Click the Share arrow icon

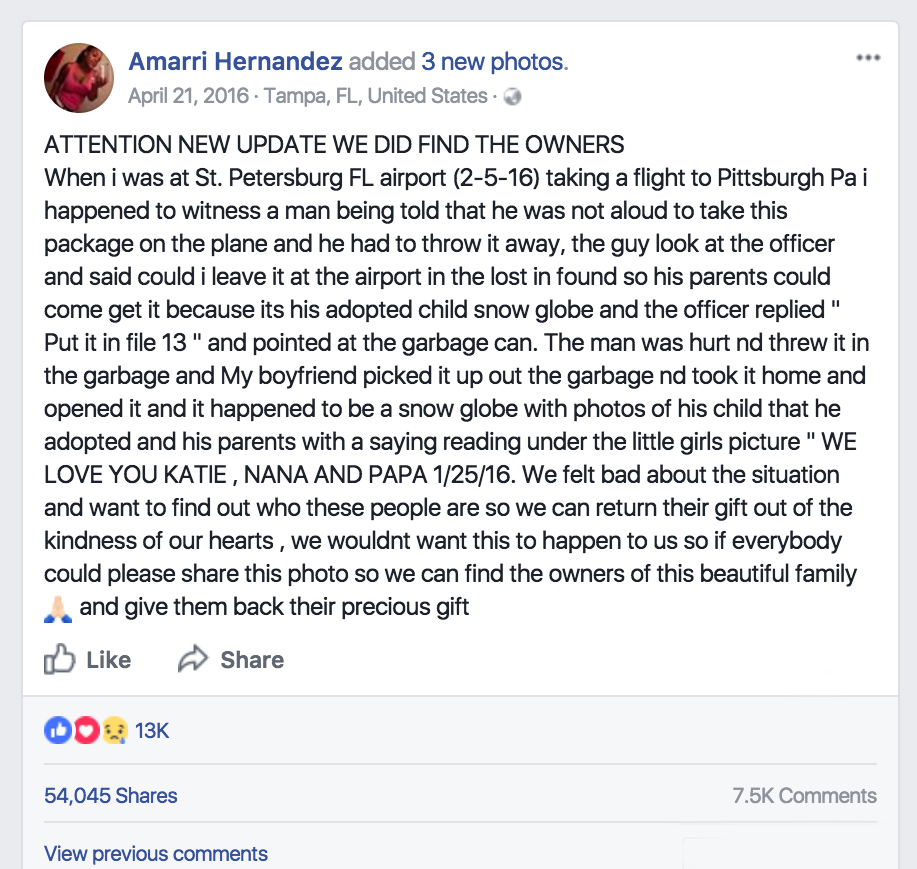[x=192, y=660]
